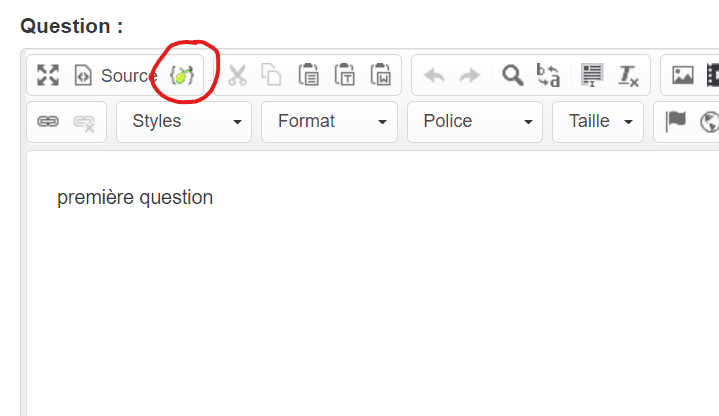719x416 pixels.
Task: Paste content from clipboard icon
Action: 308,75
